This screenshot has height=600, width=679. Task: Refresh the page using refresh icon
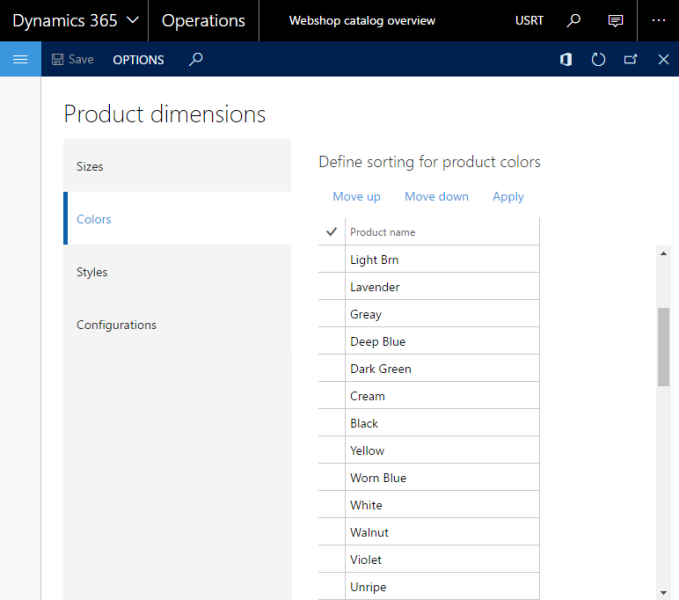pyautogui.click(x=598, y=59)
